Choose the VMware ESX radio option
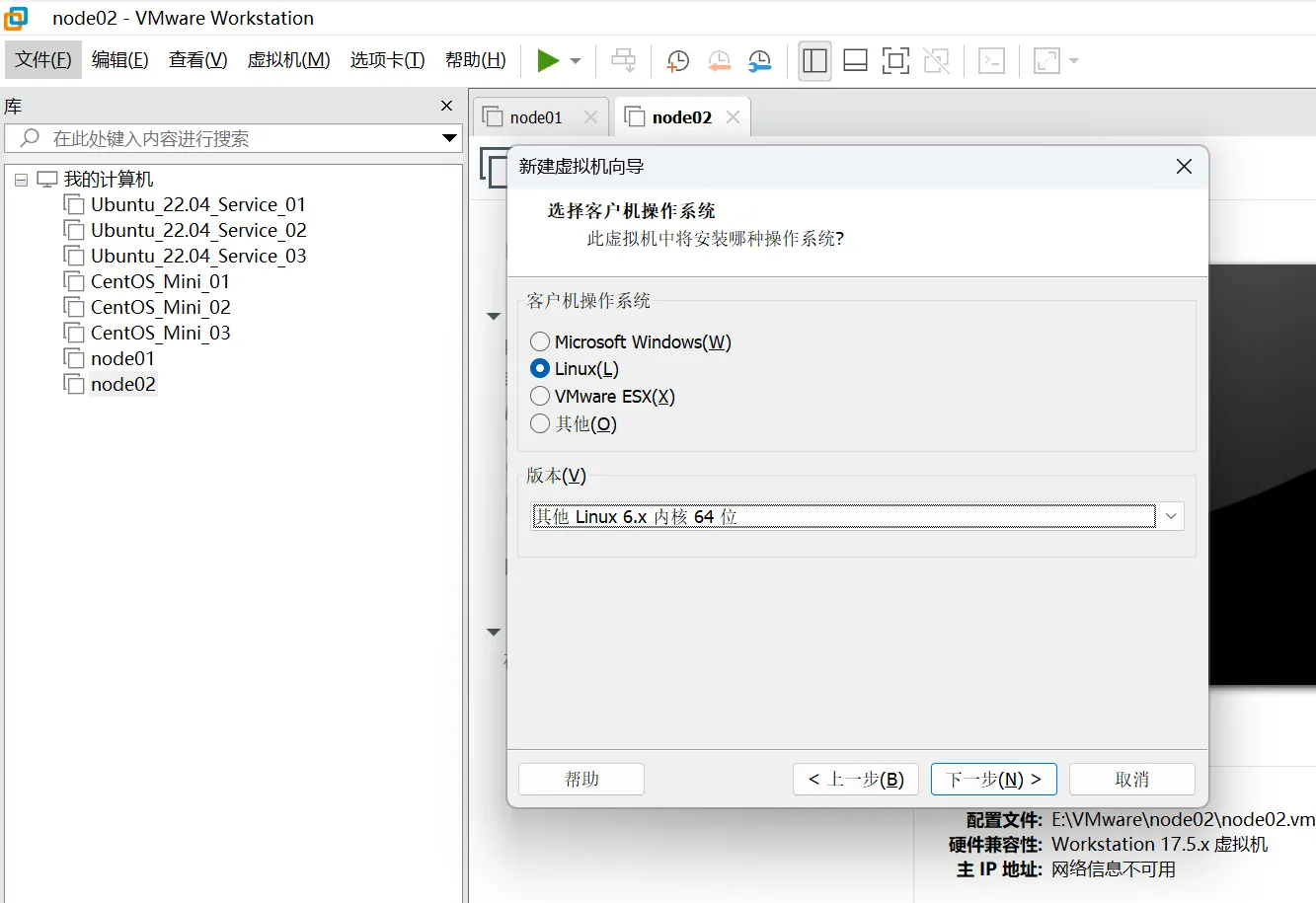Screen dimensions: 1316x903 [x=540, y=396]
